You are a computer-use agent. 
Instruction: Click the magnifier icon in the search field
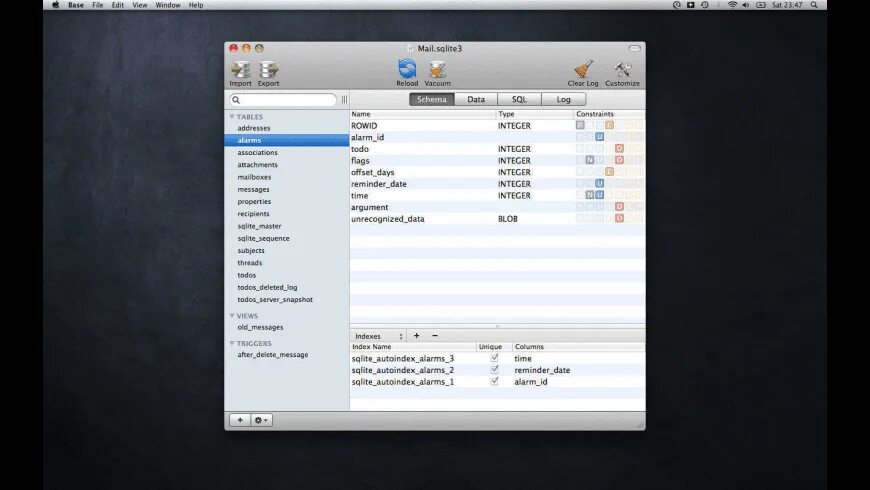point(236,100)
